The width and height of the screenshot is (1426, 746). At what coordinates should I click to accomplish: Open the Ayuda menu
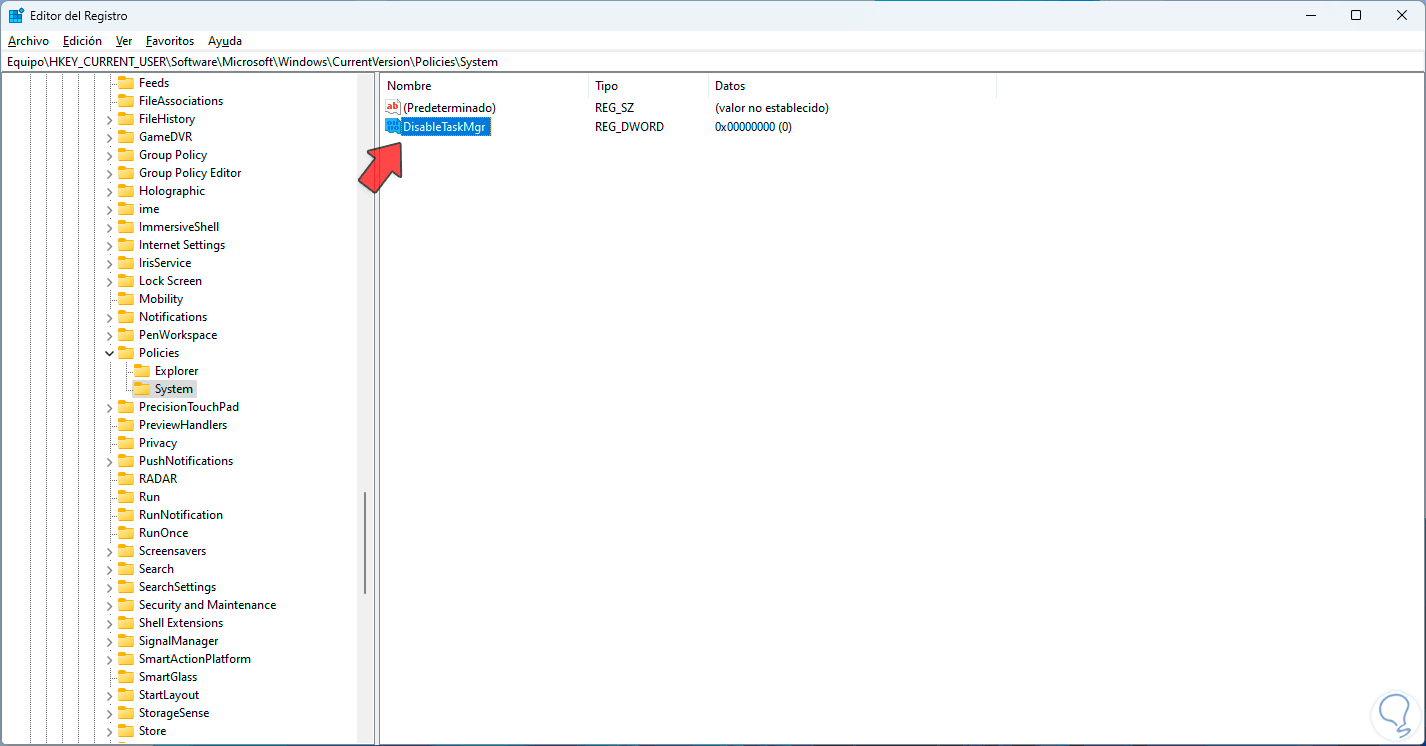pos(225,41)
